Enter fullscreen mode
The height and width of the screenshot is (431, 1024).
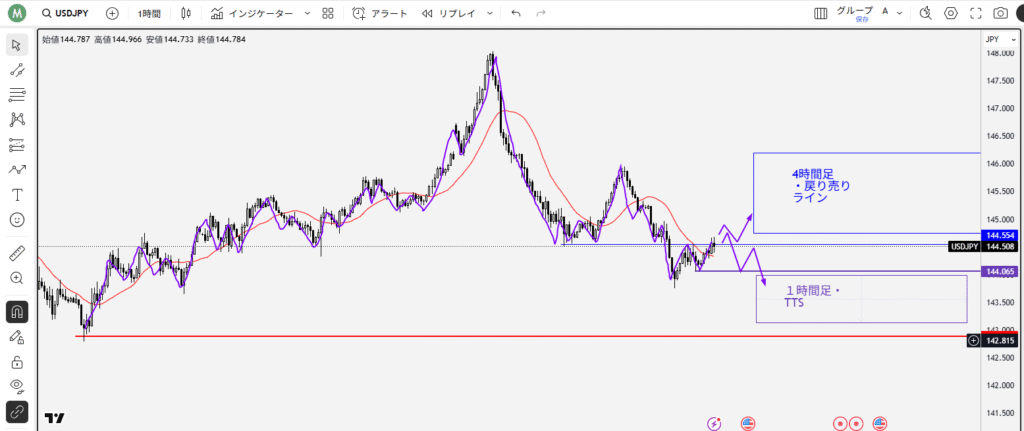pos(976,13)
